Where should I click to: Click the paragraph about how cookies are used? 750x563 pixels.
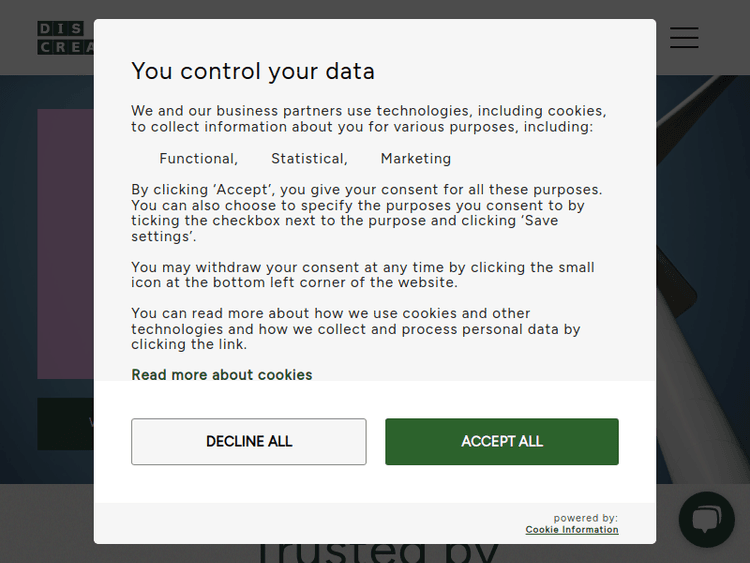pos(355,329)
